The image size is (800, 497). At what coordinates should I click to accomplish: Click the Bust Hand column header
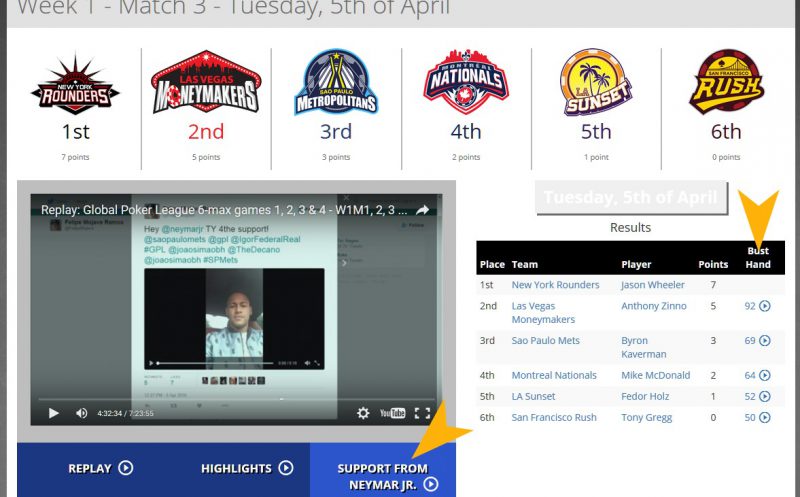758,257
